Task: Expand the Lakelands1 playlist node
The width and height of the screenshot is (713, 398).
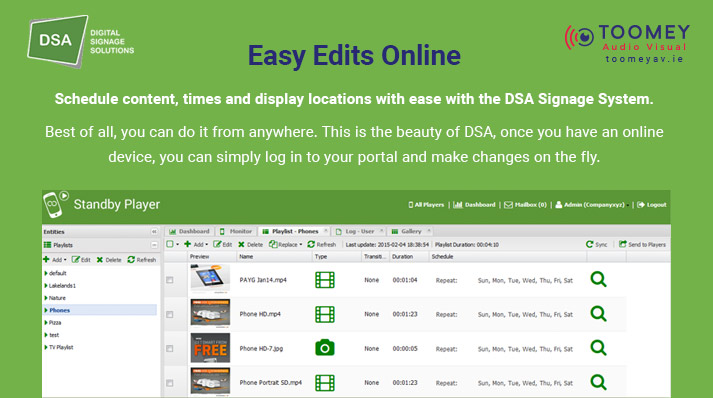Action: (46, 286)
